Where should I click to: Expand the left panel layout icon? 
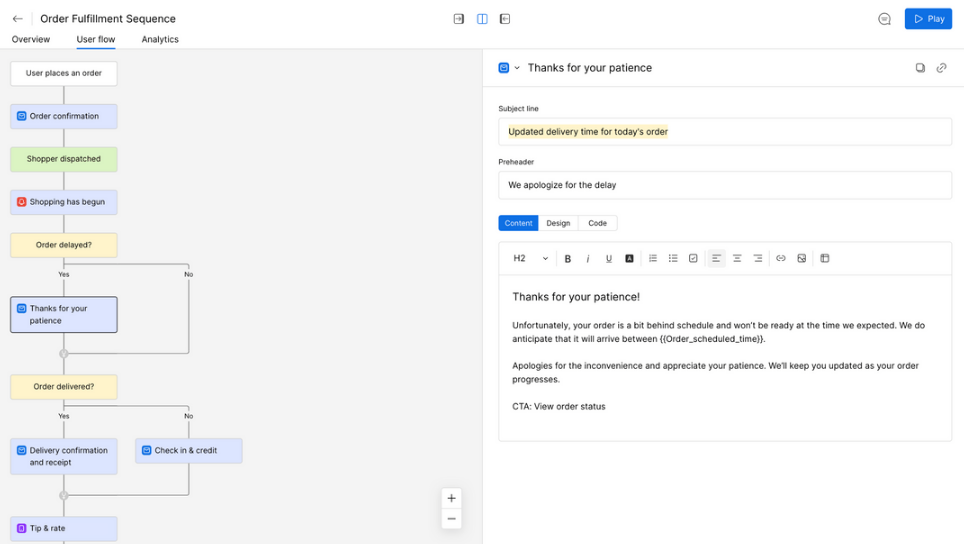(x=459, y=19)
